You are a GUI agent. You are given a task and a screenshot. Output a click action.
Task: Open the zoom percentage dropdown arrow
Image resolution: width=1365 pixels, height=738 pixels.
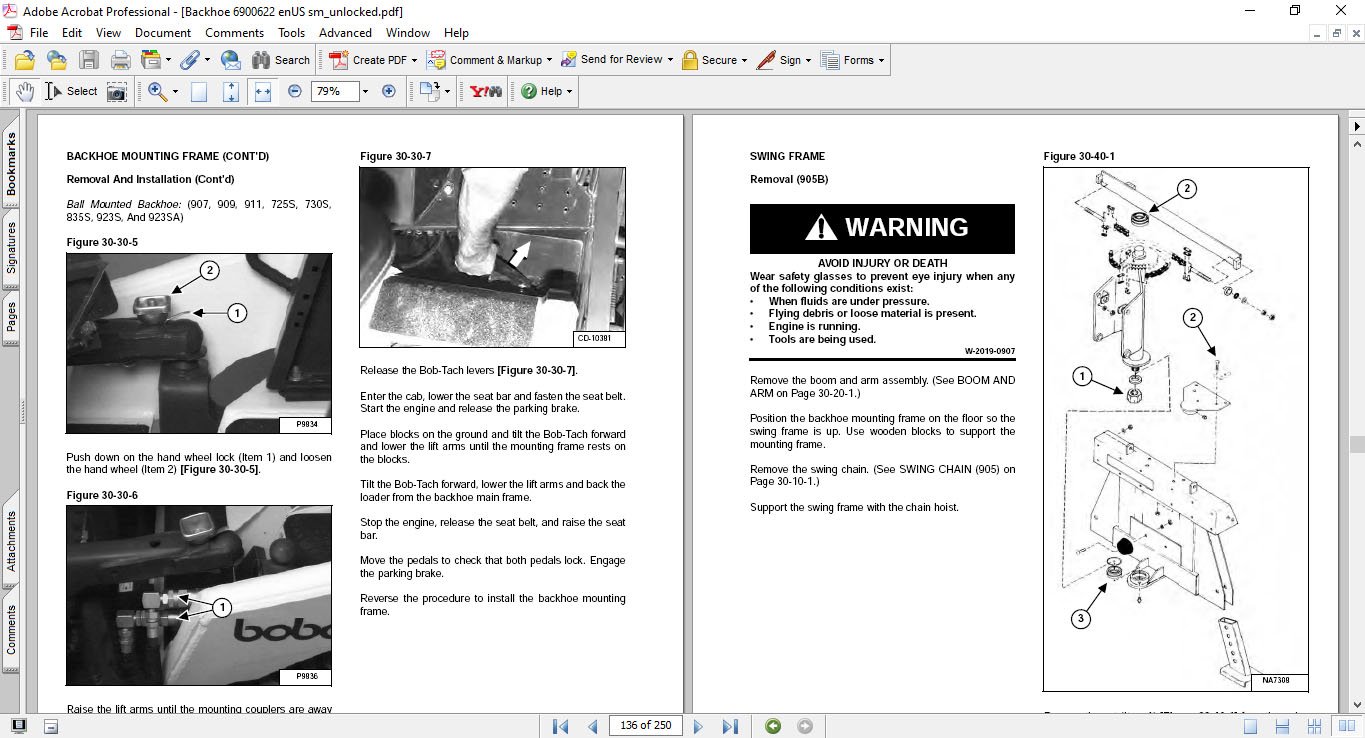coord(365,91)
